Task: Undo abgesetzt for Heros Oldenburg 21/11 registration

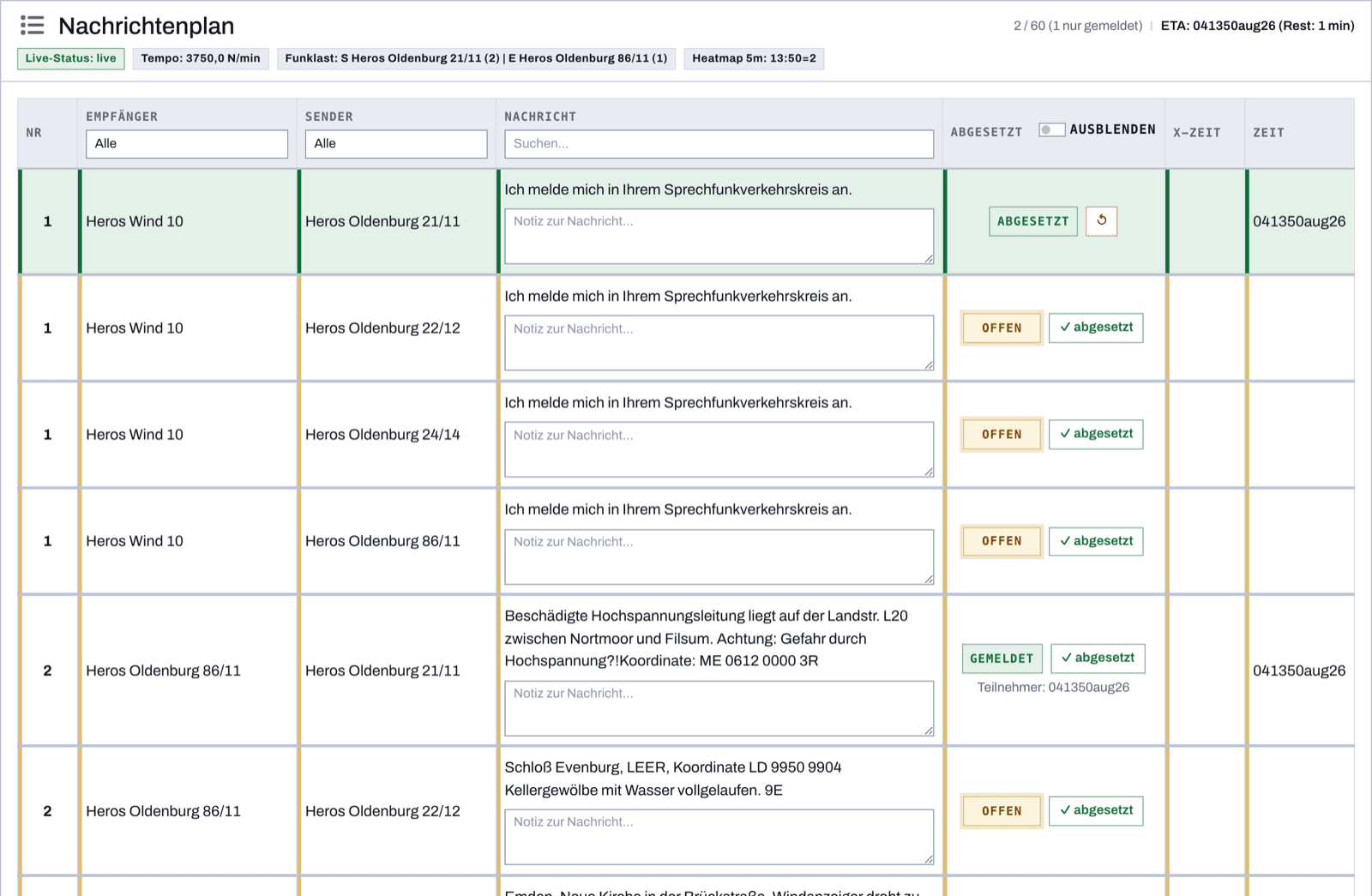Action: click(x=1101, y=221)
